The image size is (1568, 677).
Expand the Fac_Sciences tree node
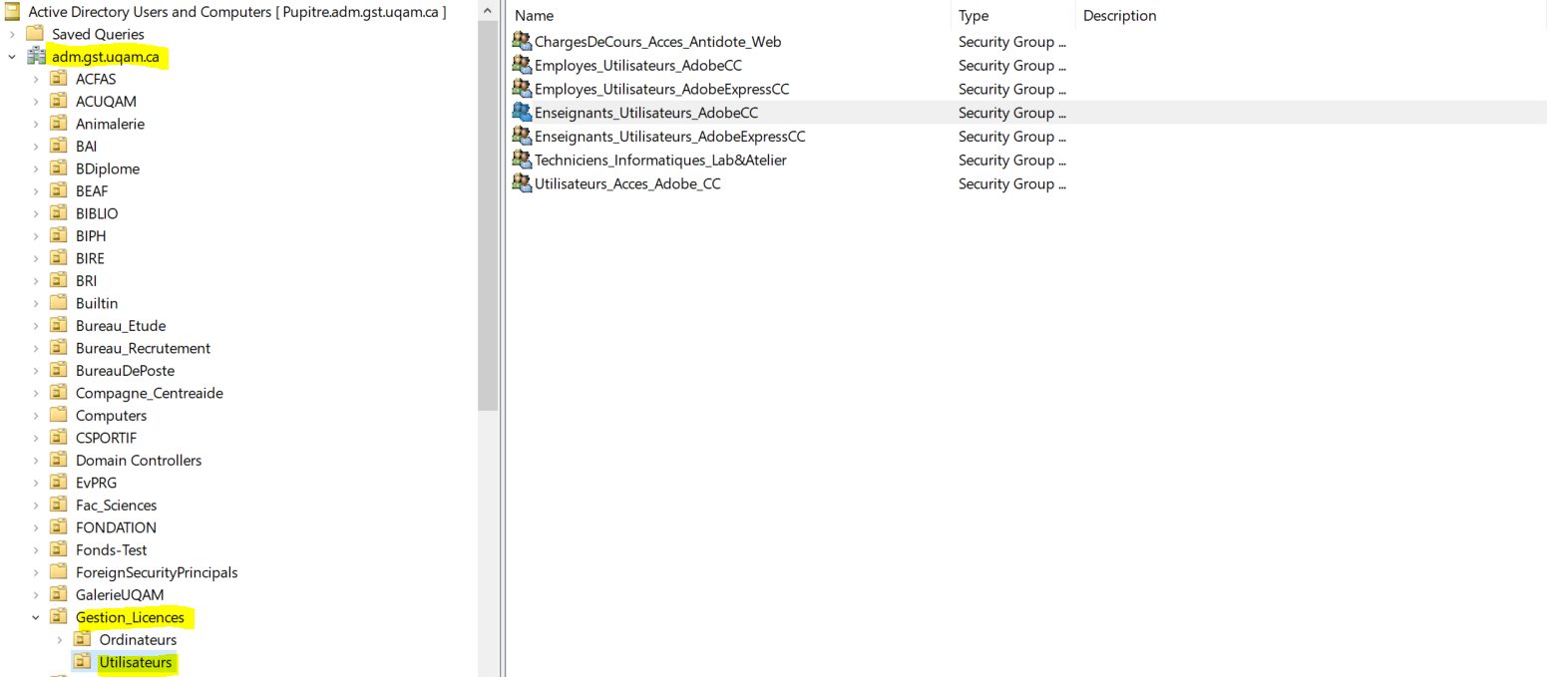coord(36,506)
